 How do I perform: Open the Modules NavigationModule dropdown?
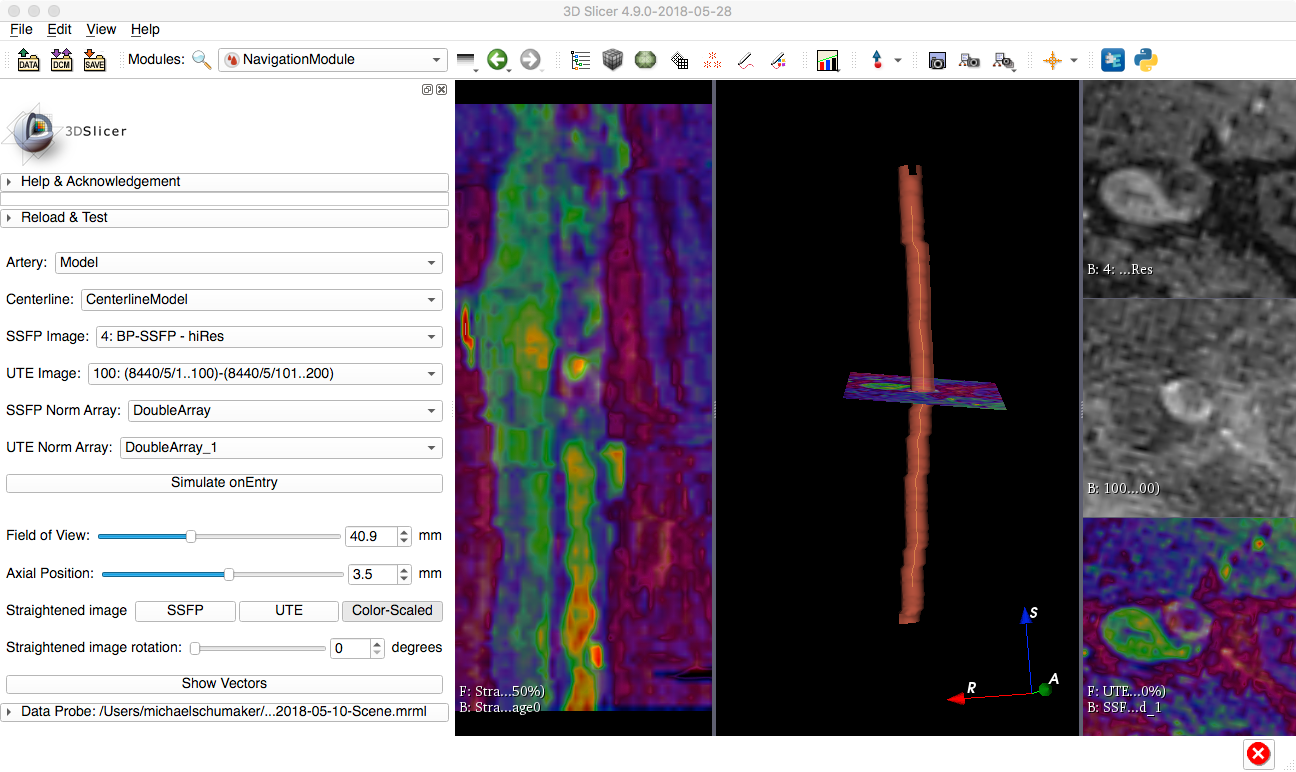[x=332, y=60]
